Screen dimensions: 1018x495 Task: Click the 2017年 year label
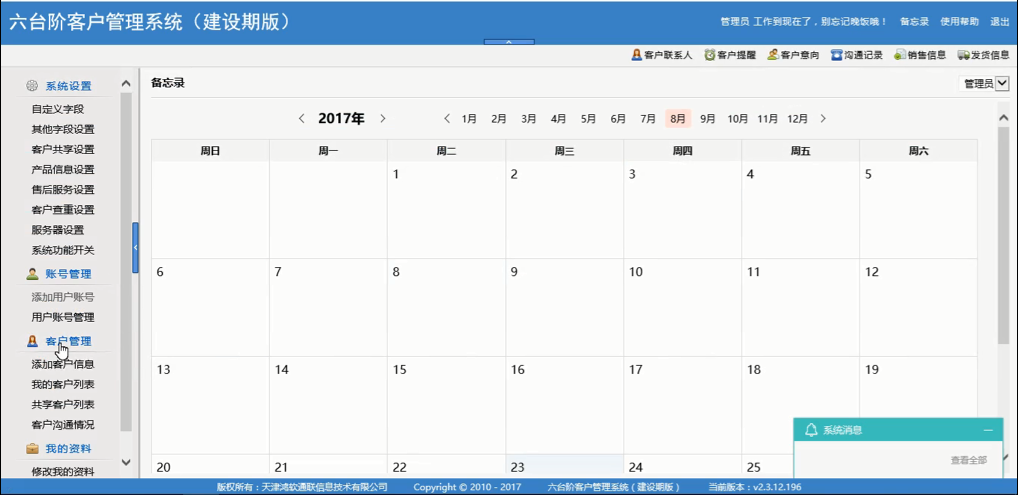[341, 118]
